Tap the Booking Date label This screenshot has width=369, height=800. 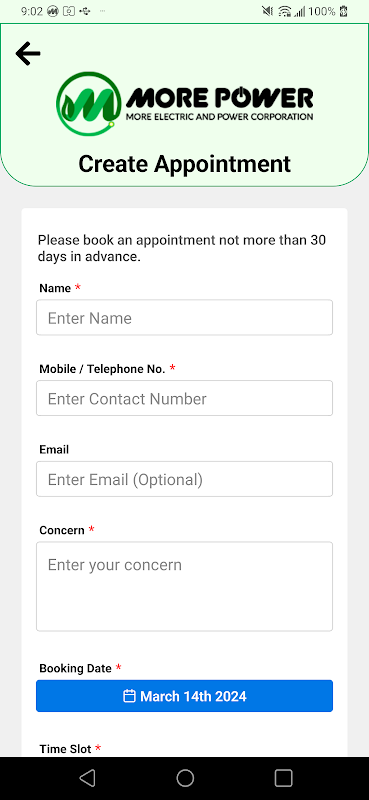76,668
